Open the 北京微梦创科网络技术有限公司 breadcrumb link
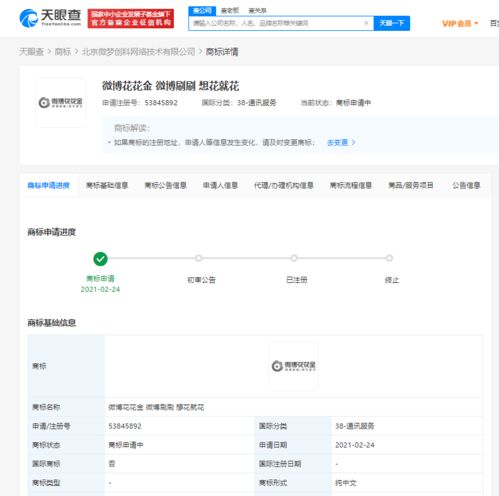This screenshot has width=499, height=496. pos(138,52)
